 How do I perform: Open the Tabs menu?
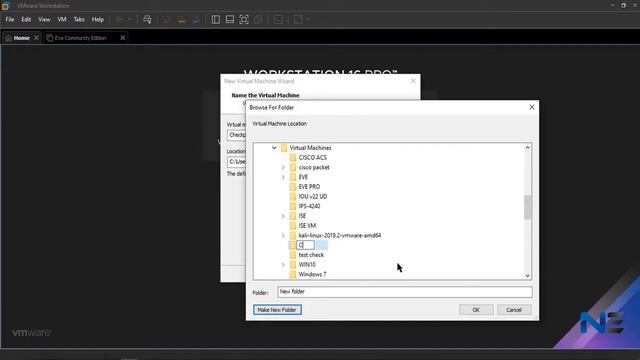point(79,20)
